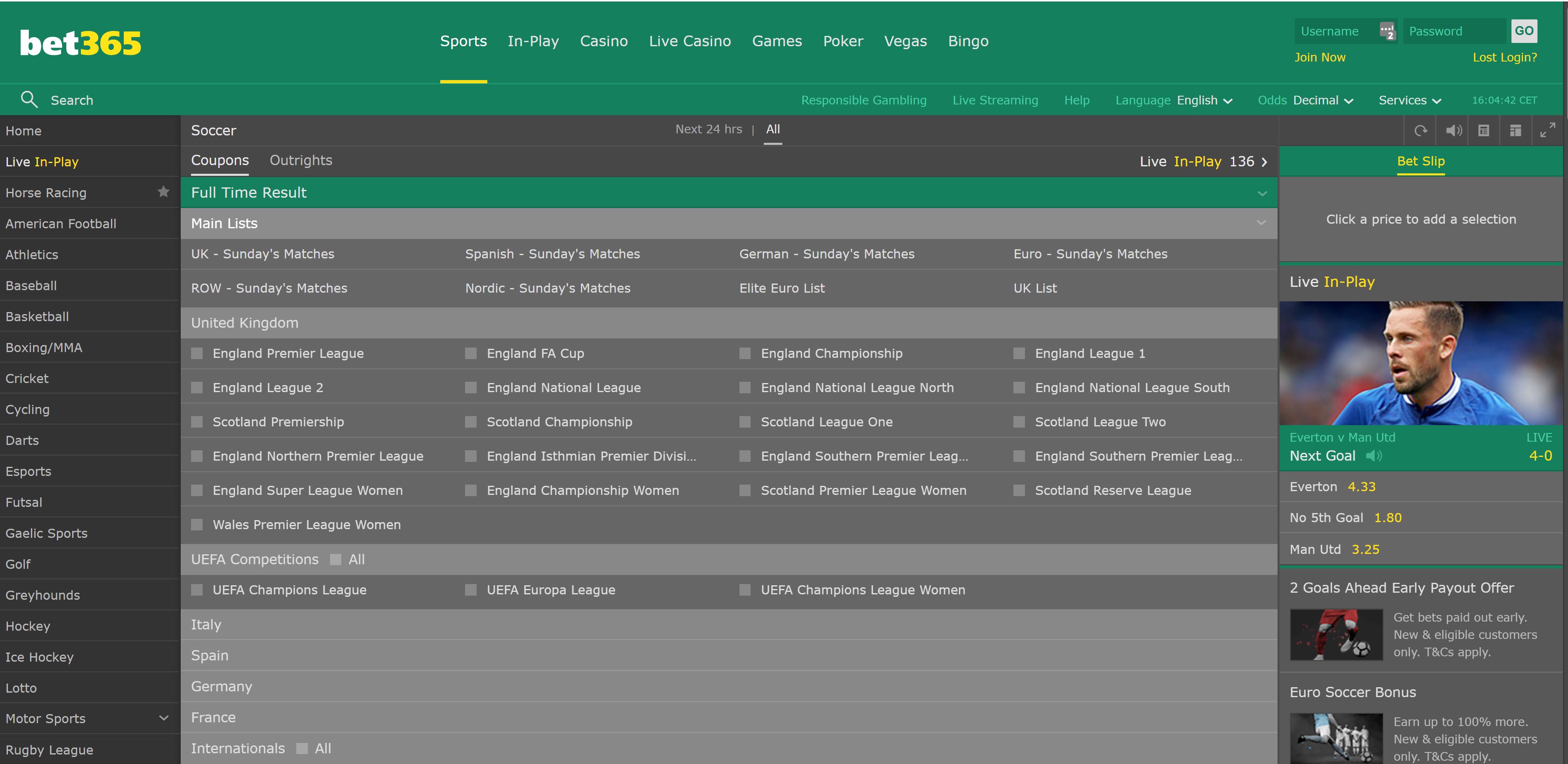The image size is (1568, 764).
Task: Select Man Utd next goal odds 3.25
Action: (x=1421, y=549)
